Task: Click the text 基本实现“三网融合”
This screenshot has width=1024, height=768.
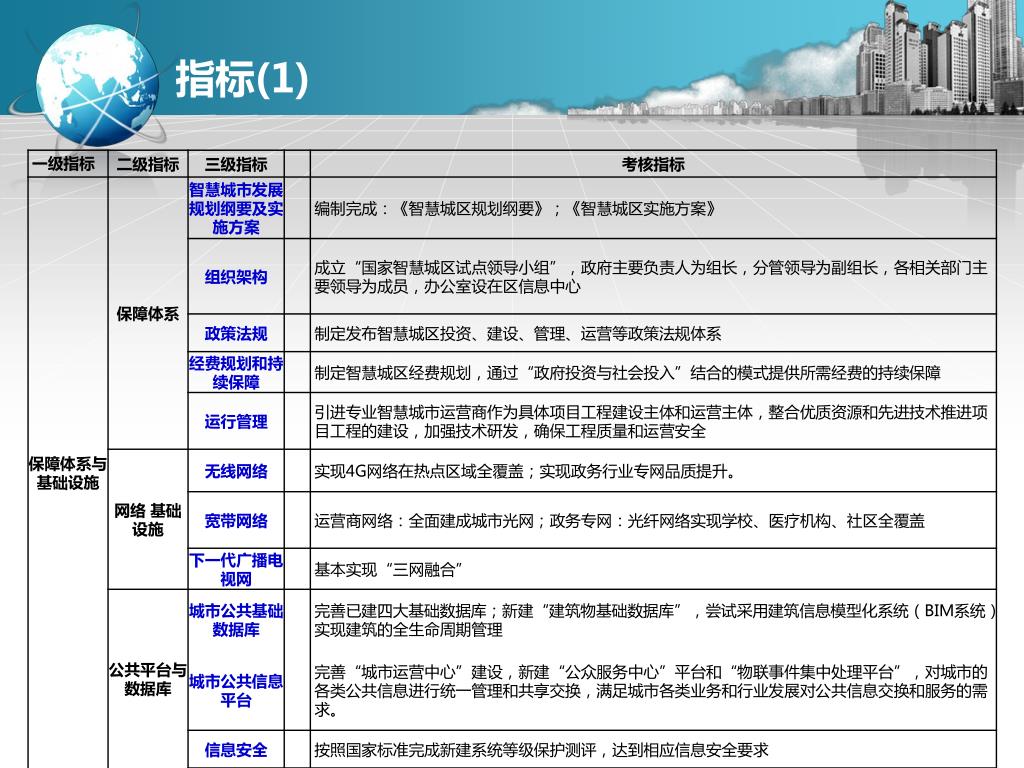Action: 388,570
